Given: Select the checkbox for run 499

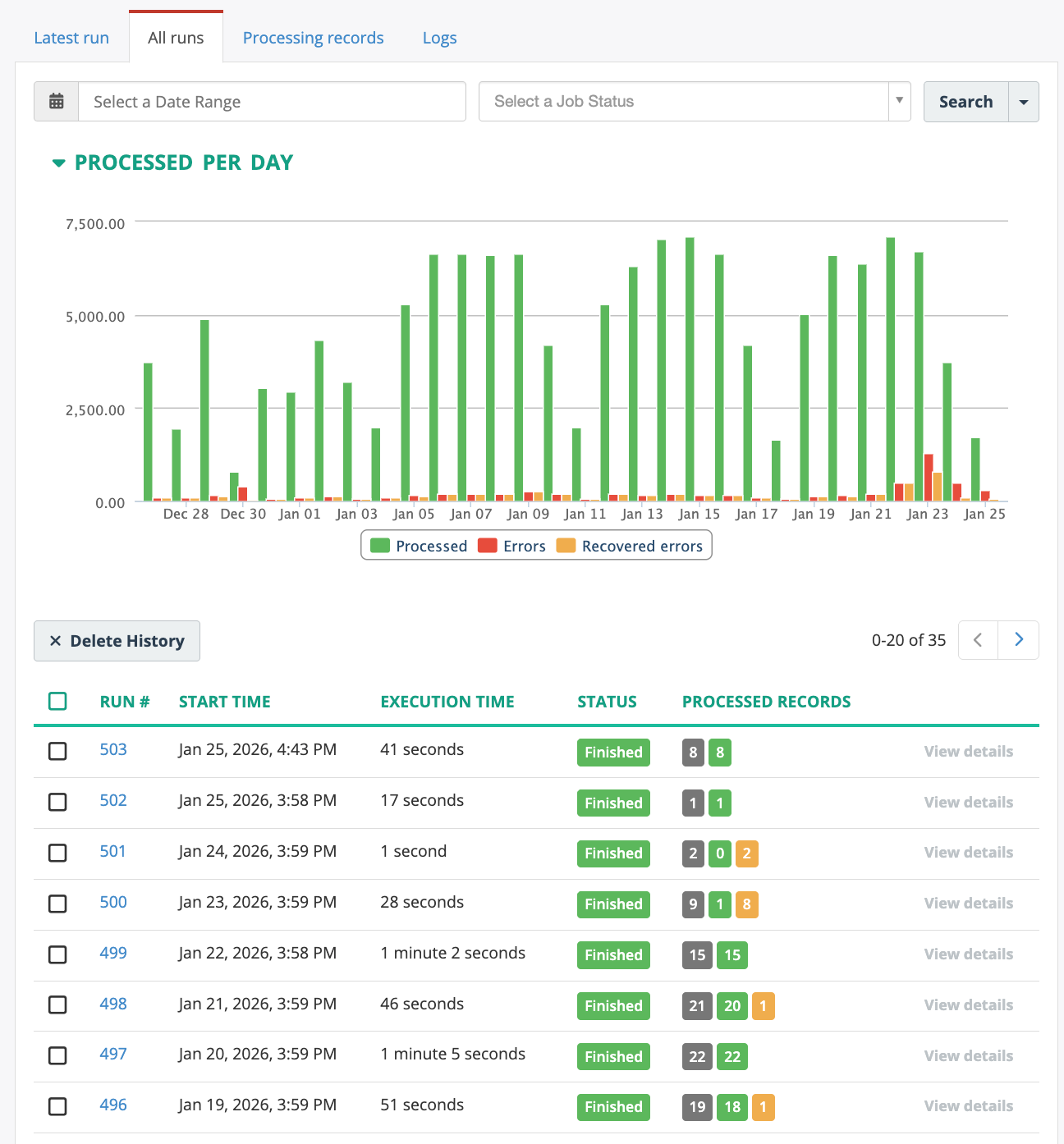Looking at the screenshot, I should point(57,954).
